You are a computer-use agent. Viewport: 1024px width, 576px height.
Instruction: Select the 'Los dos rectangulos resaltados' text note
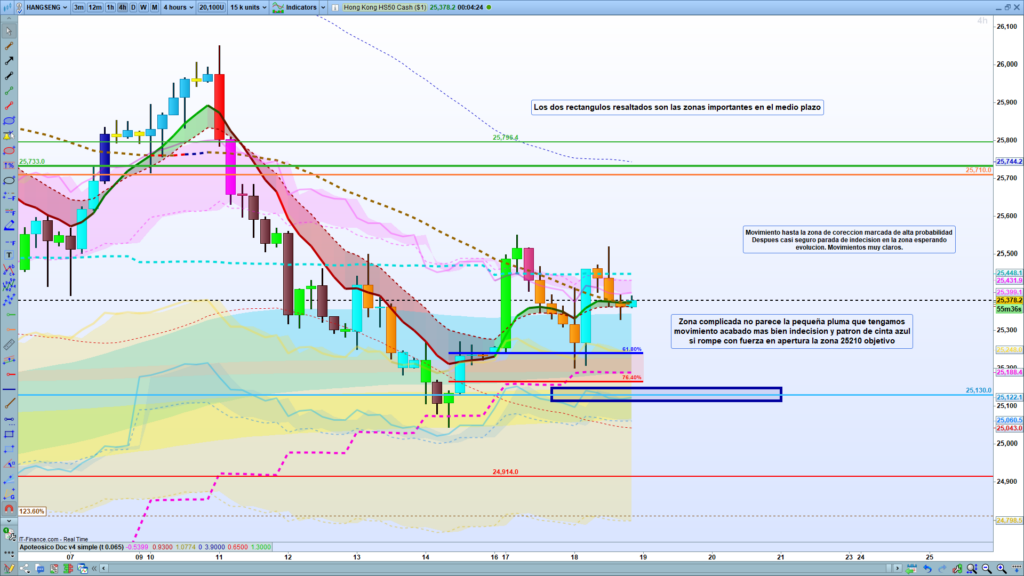677,107
